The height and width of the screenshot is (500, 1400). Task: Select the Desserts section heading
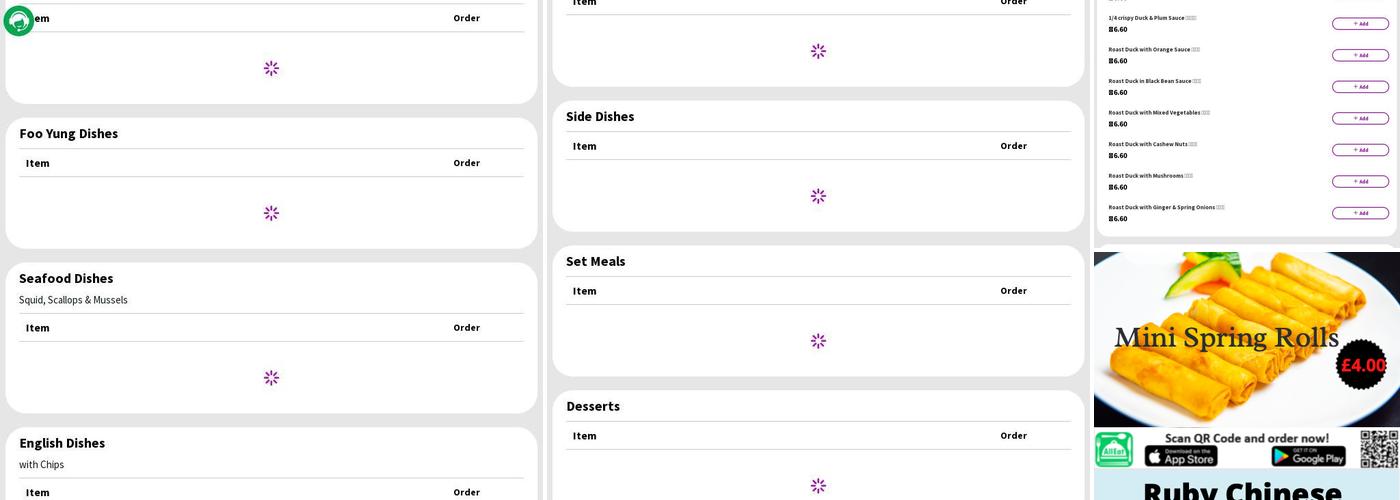click(x=593, y=406)
